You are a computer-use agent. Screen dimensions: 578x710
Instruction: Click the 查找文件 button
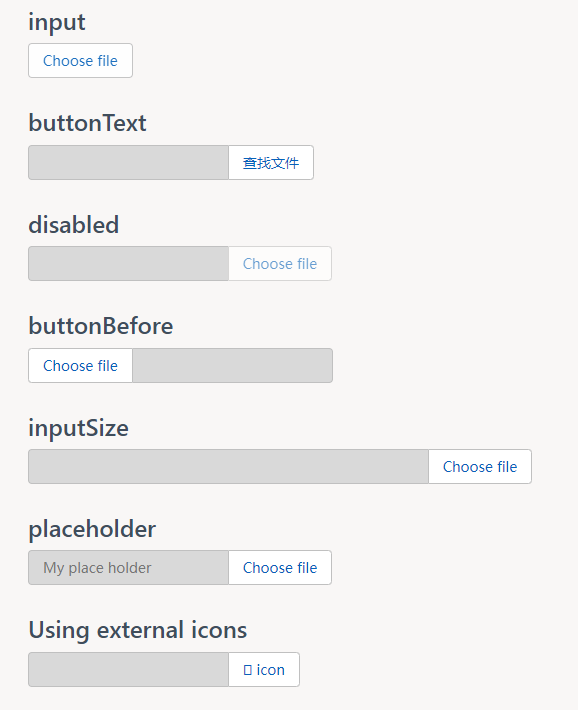click(271, 163)
